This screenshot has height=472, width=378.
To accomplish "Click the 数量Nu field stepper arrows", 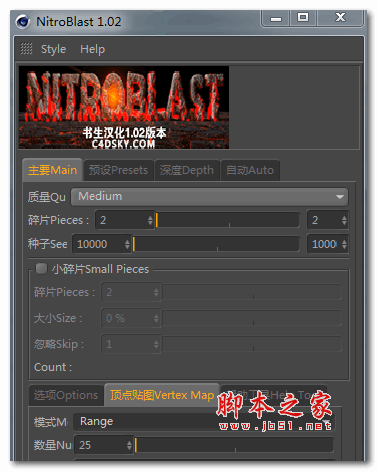I will pyautogui.click(x=129, y=445).
